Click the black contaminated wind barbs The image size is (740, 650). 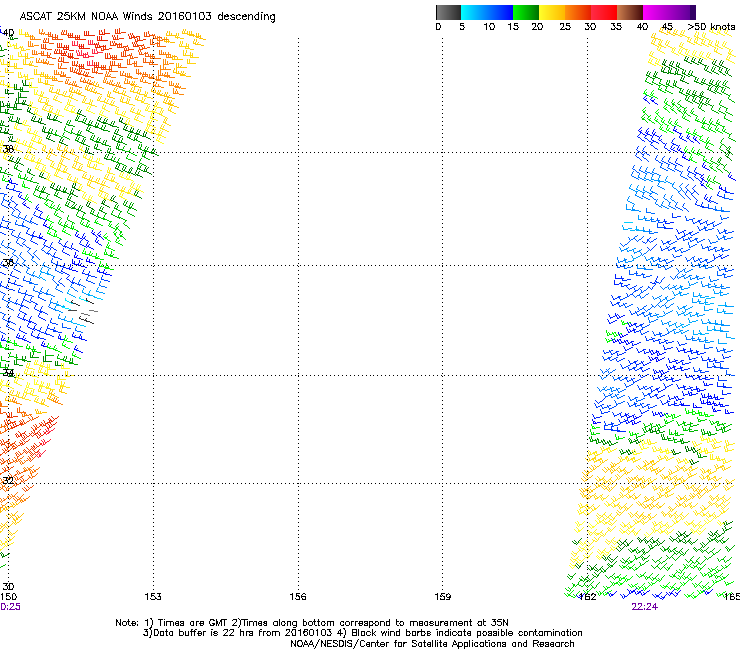tap(83, 310)
